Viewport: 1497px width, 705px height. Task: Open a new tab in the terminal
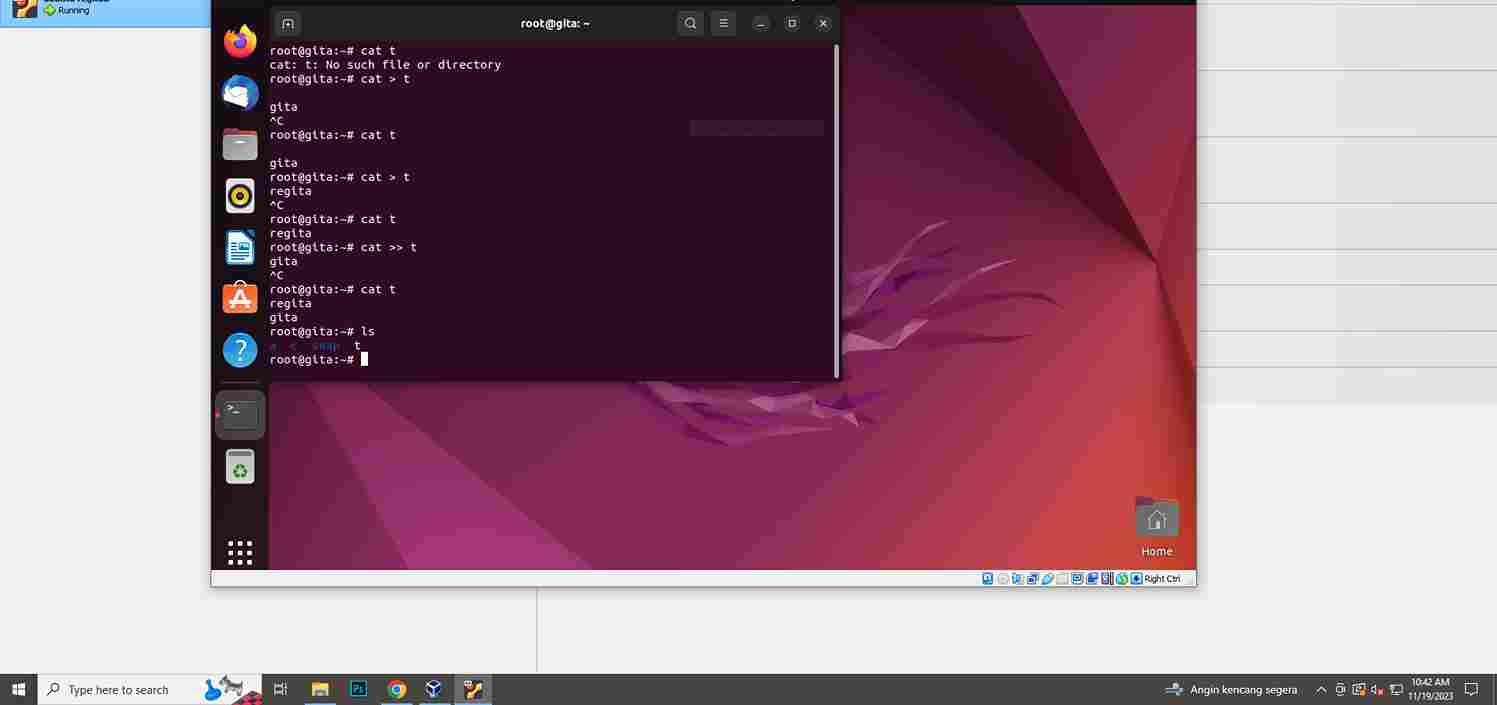pos(288,23)
